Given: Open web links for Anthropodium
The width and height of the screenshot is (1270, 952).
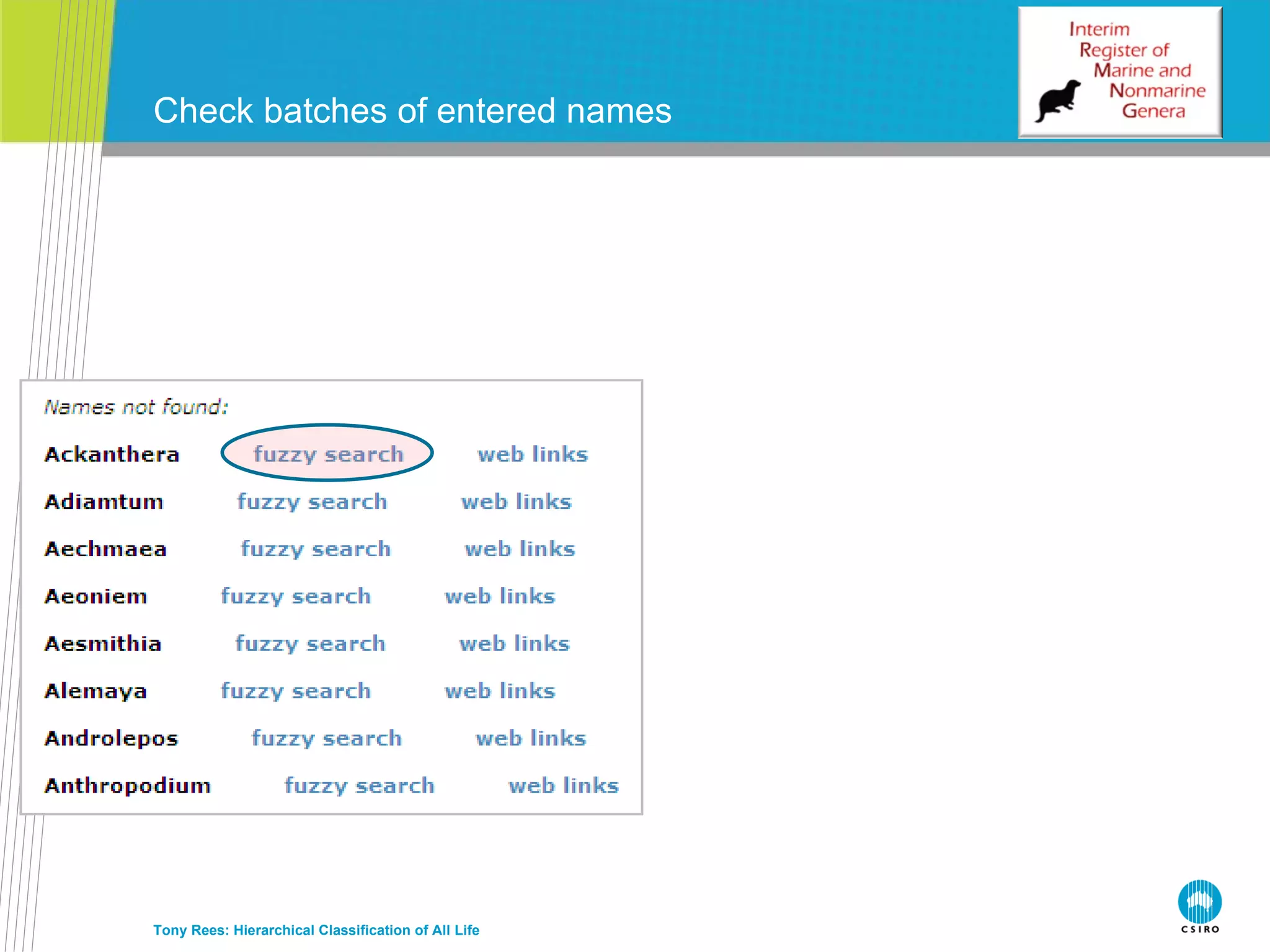Looking at the screenshot, I should pyautogui.click(x=564, y=785).
